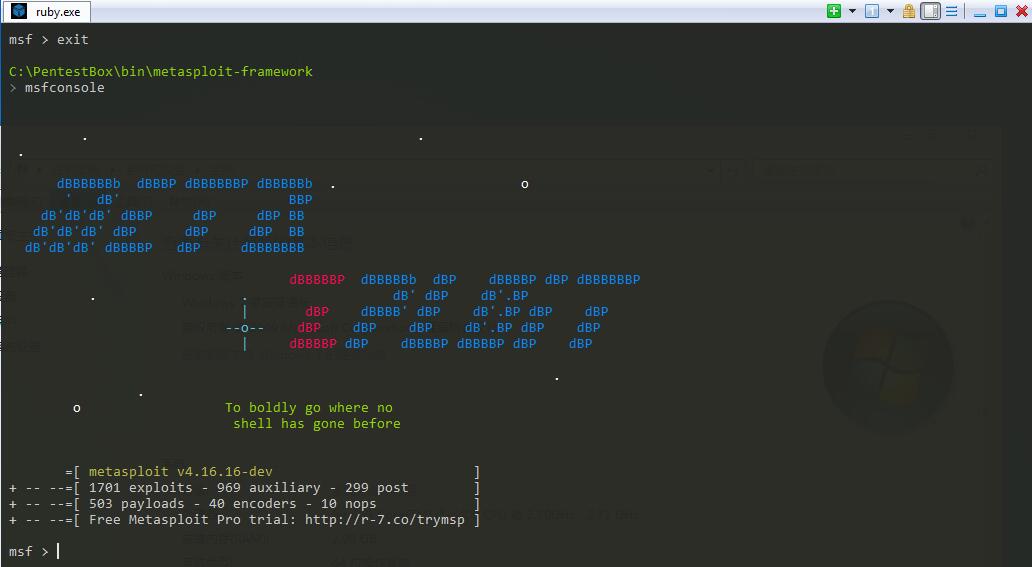Click the http://r-7.co/trymsp trial link
Viewport: 1032px width, 567px height.
pos(384,520)
